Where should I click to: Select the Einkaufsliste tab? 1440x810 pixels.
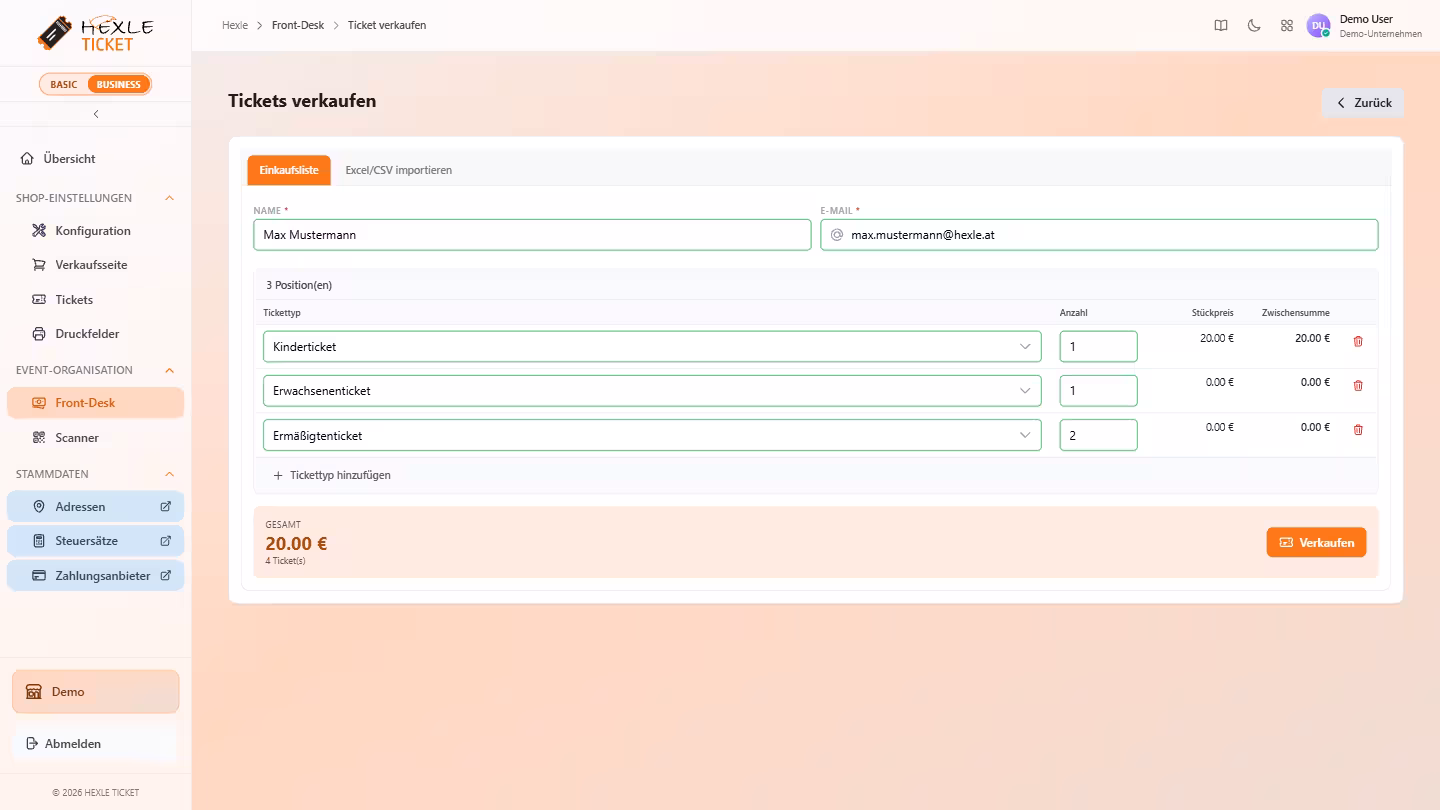[289, 170]
